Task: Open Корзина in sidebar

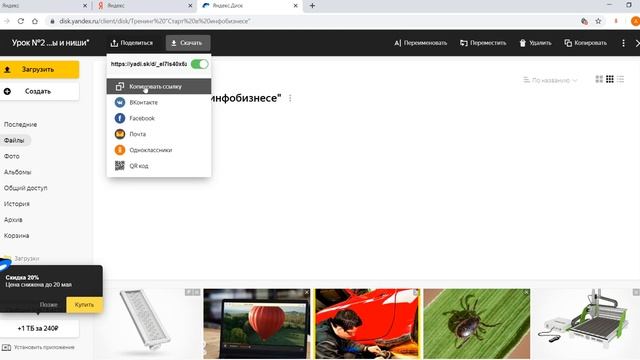Action: click(x=16, y=236)
